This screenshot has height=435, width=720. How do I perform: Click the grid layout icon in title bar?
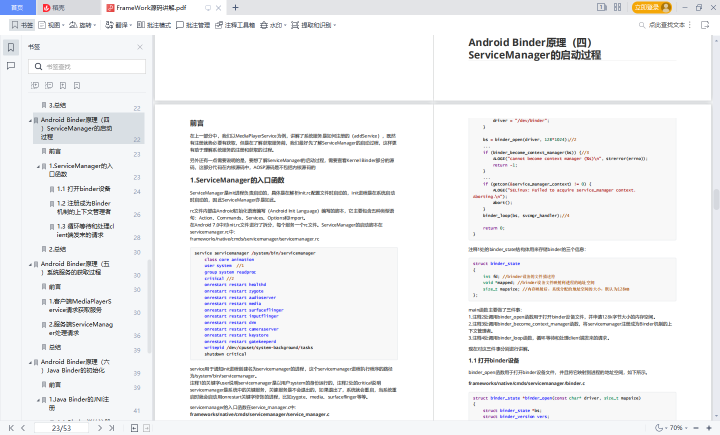tap(618, 7)
